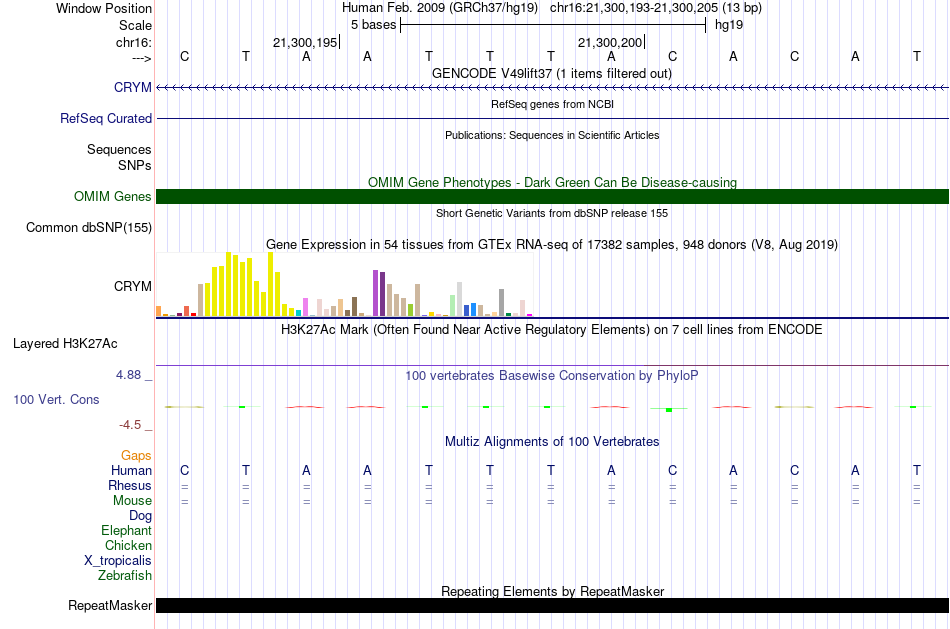Viewport: 950px width, 629px height.
Task: Click the 21,300,200 position marker on ruler
Action: point(611,42)
